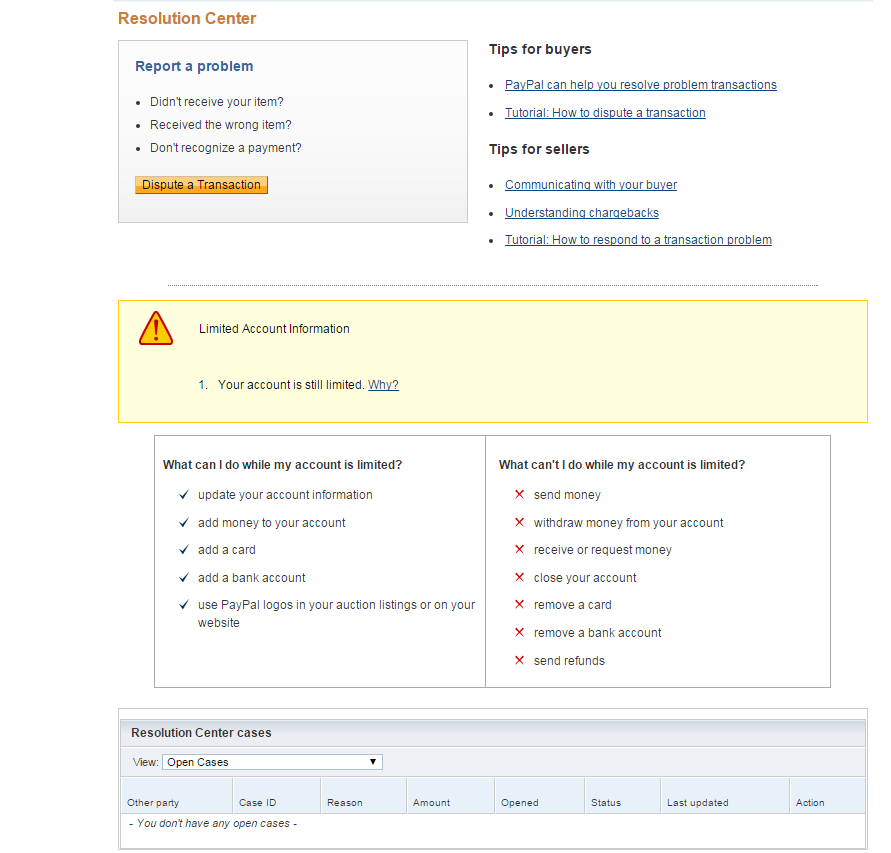Click checkmark icon beside add a card
Screen dimensions: 891x853
click(184, 550)
